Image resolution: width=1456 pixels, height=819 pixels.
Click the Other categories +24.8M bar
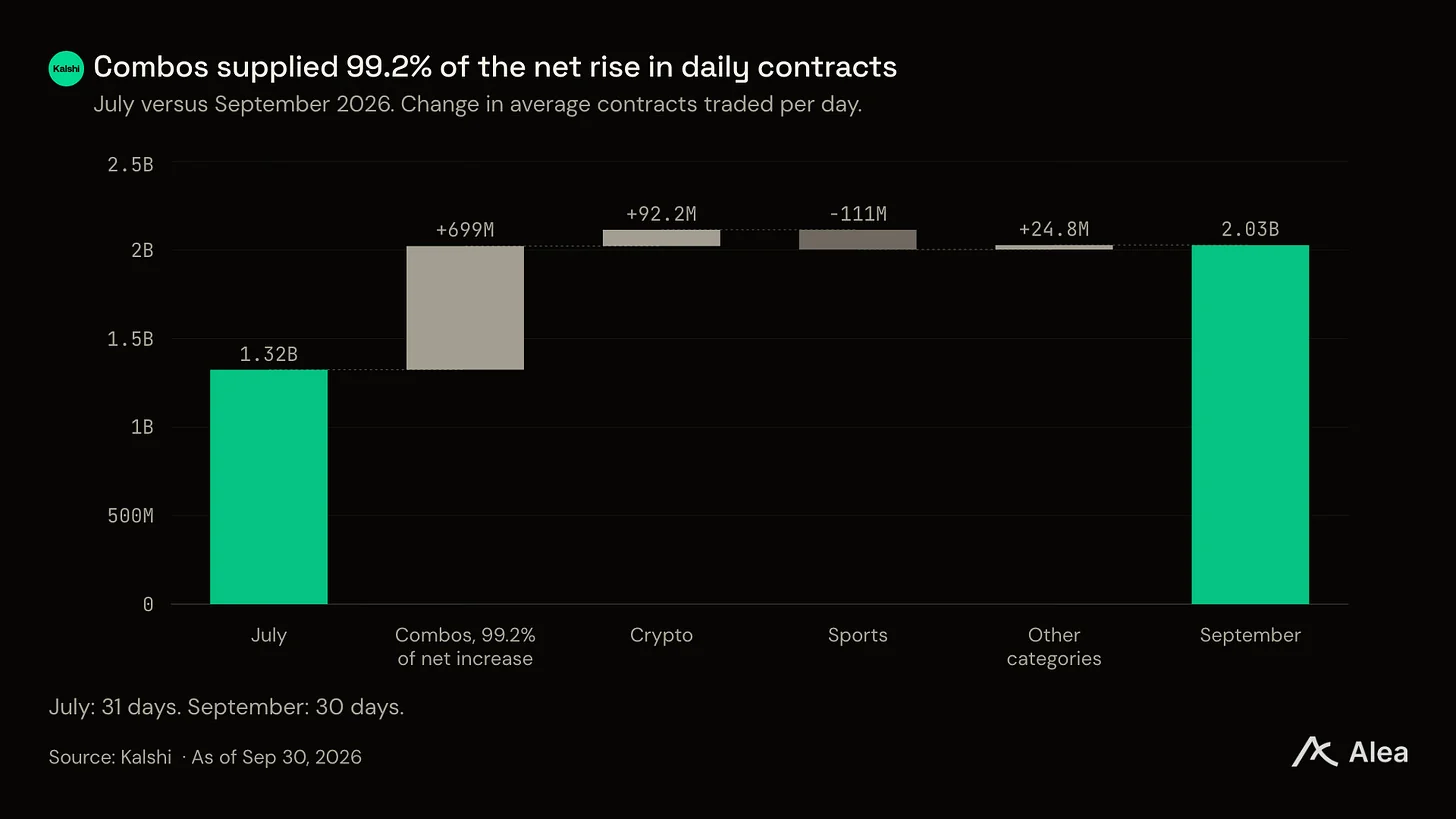coord(1054,247)
